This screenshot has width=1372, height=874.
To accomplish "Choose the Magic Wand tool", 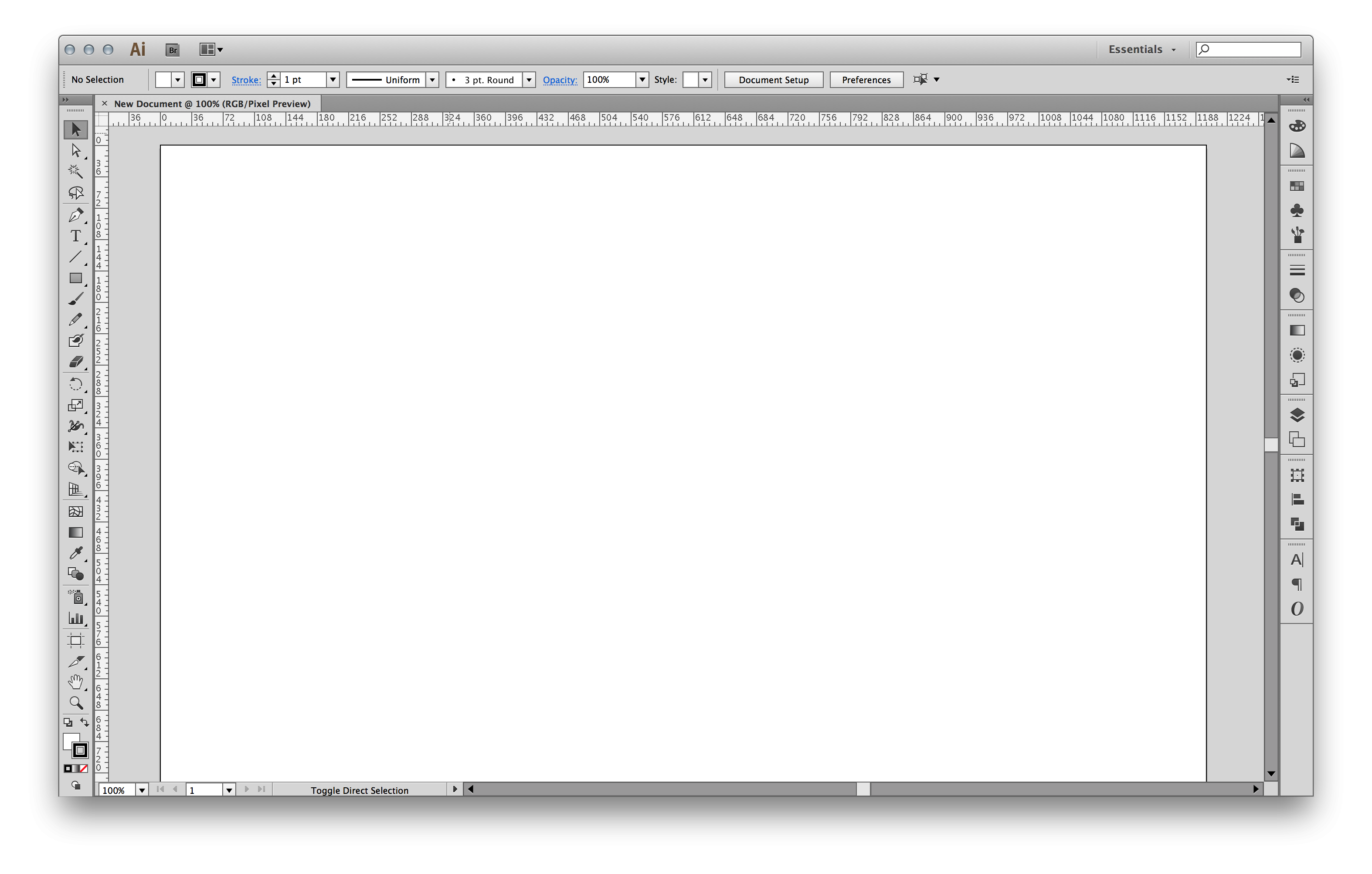I will [75, 172].
